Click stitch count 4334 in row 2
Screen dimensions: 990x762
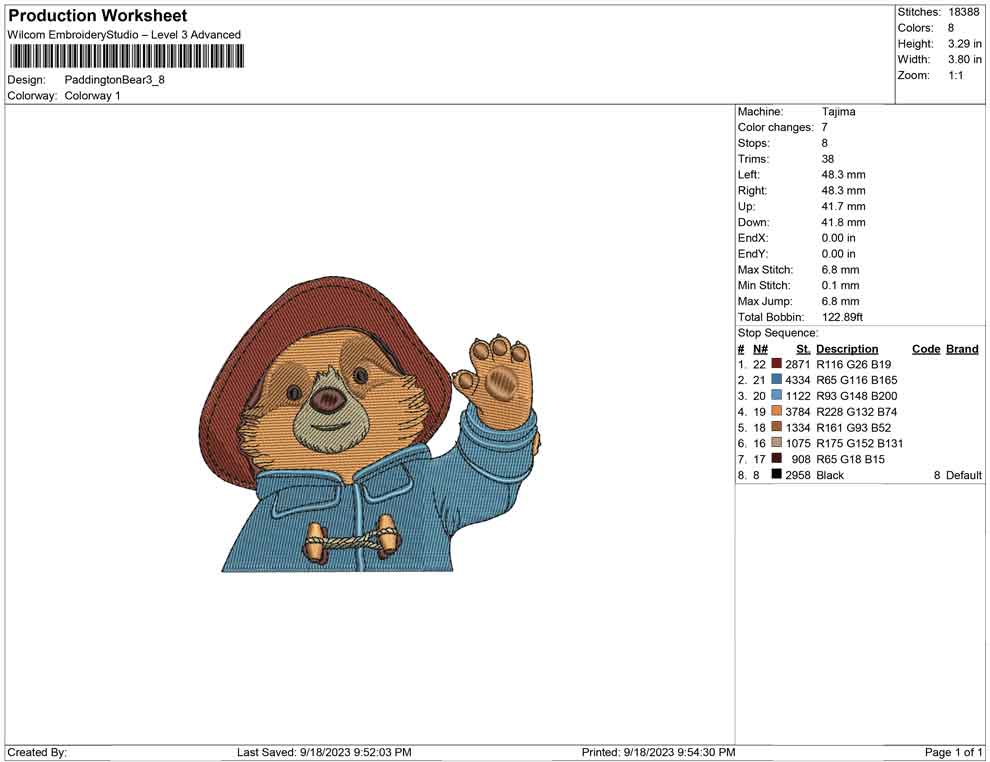(797, 380)
